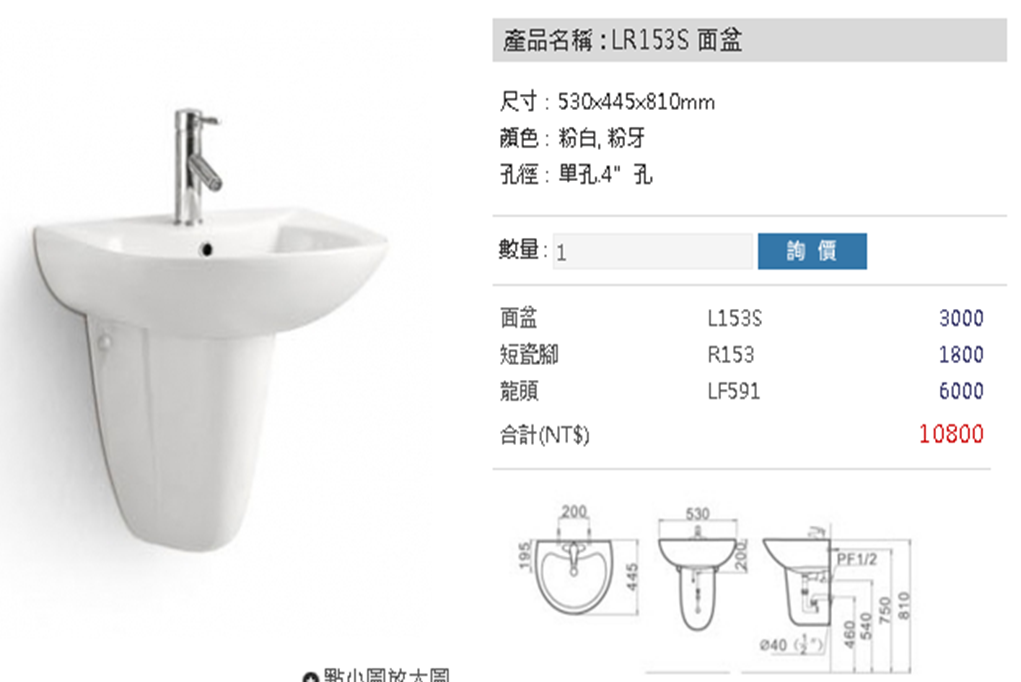Click the 產品名稱 LR153S 面盆 header bar
1021x682 pixels.
[x=749, y=40]
